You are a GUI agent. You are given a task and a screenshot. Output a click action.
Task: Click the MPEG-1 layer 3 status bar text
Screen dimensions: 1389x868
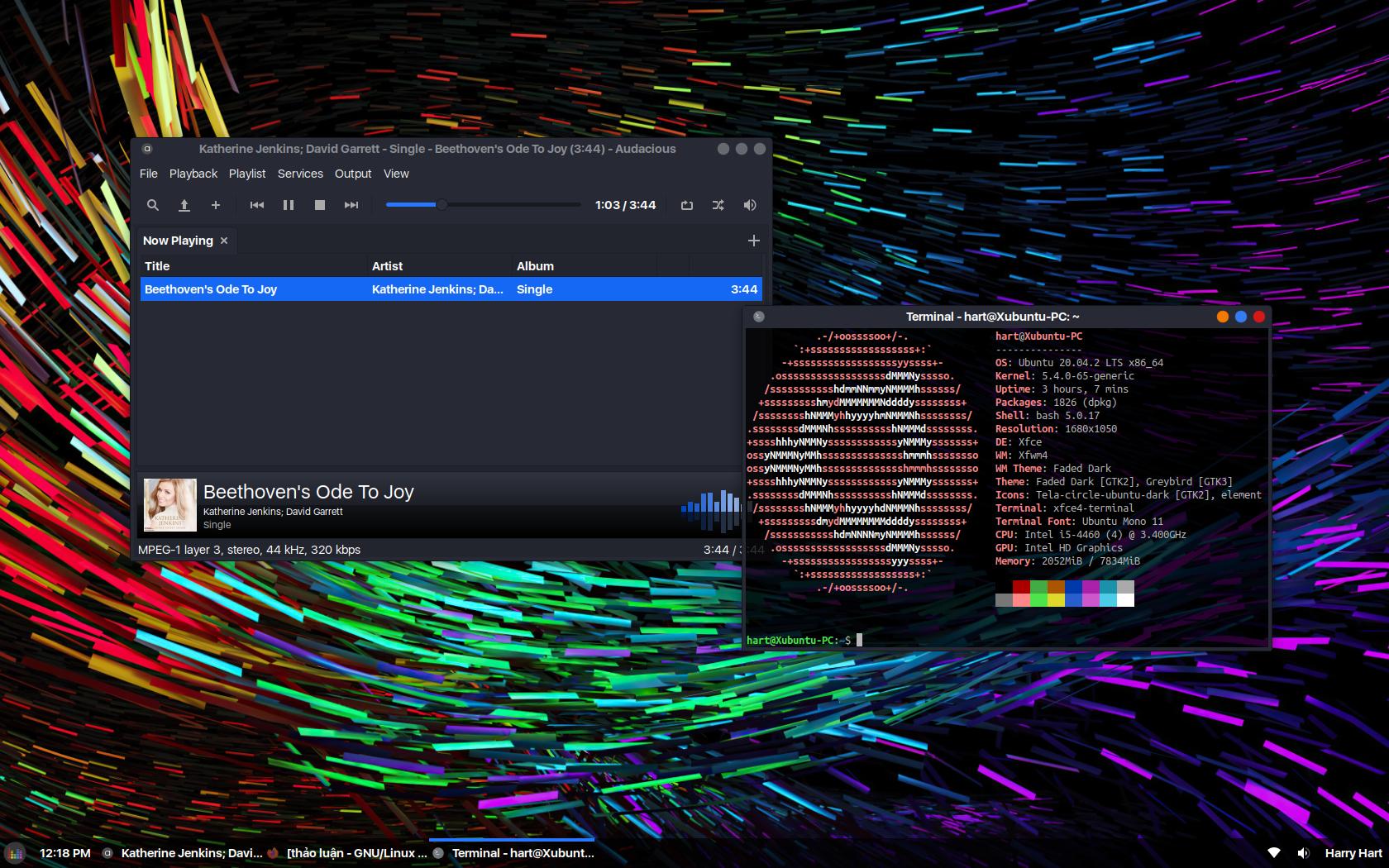(x=249, y=550)
